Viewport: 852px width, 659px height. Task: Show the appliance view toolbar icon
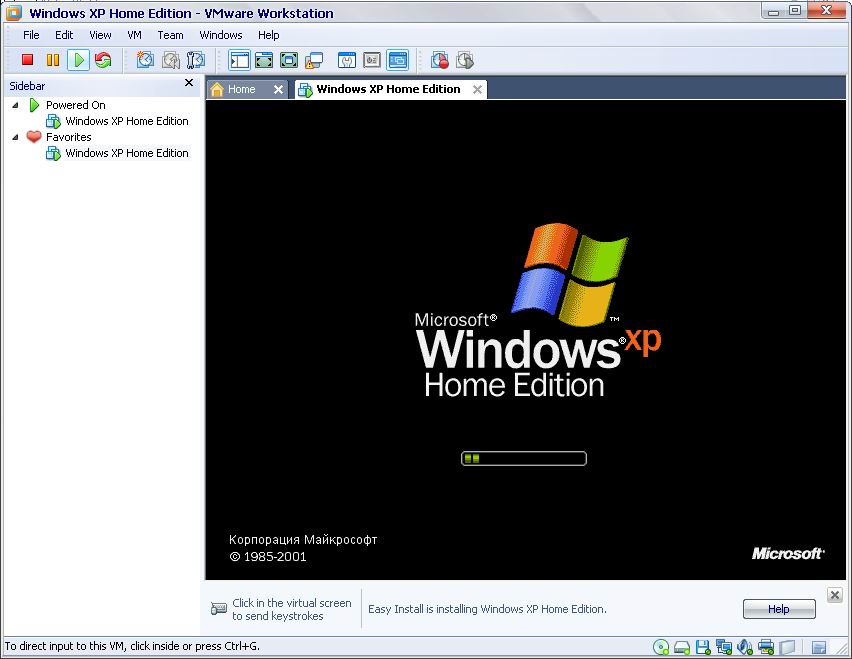click(x=372, y=60)
